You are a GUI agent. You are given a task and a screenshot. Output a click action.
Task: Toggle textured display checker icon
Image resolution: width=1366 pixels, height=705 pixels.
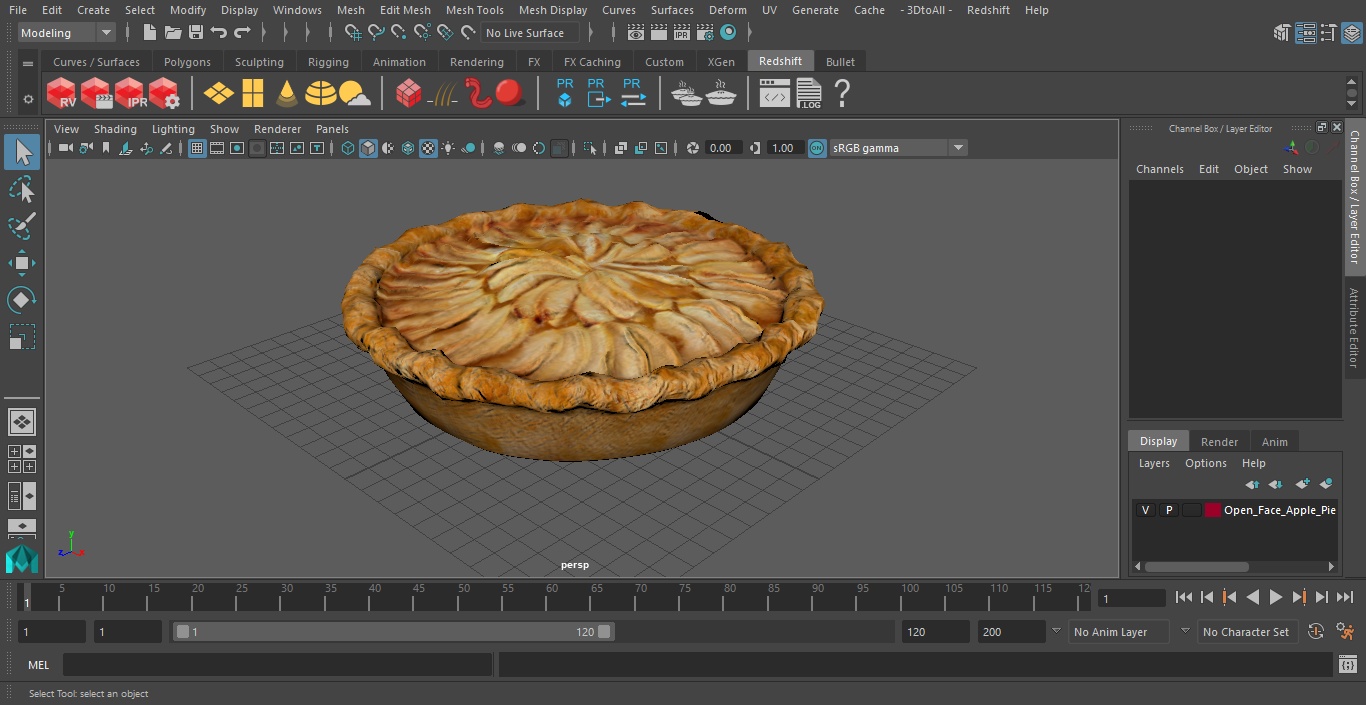coord(428,148)
